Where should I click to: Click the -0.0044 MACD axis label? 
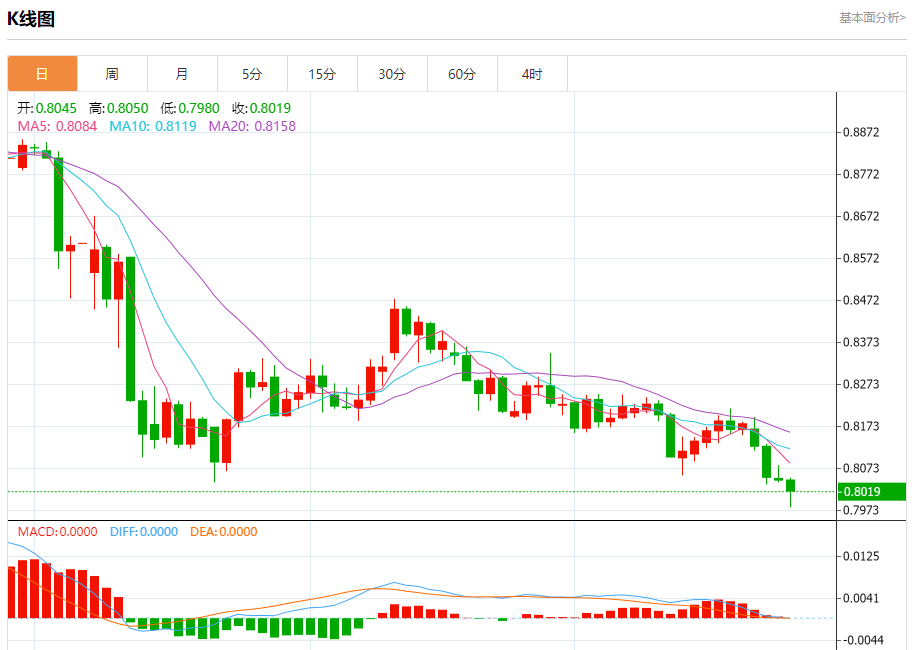tap(861, 640)
